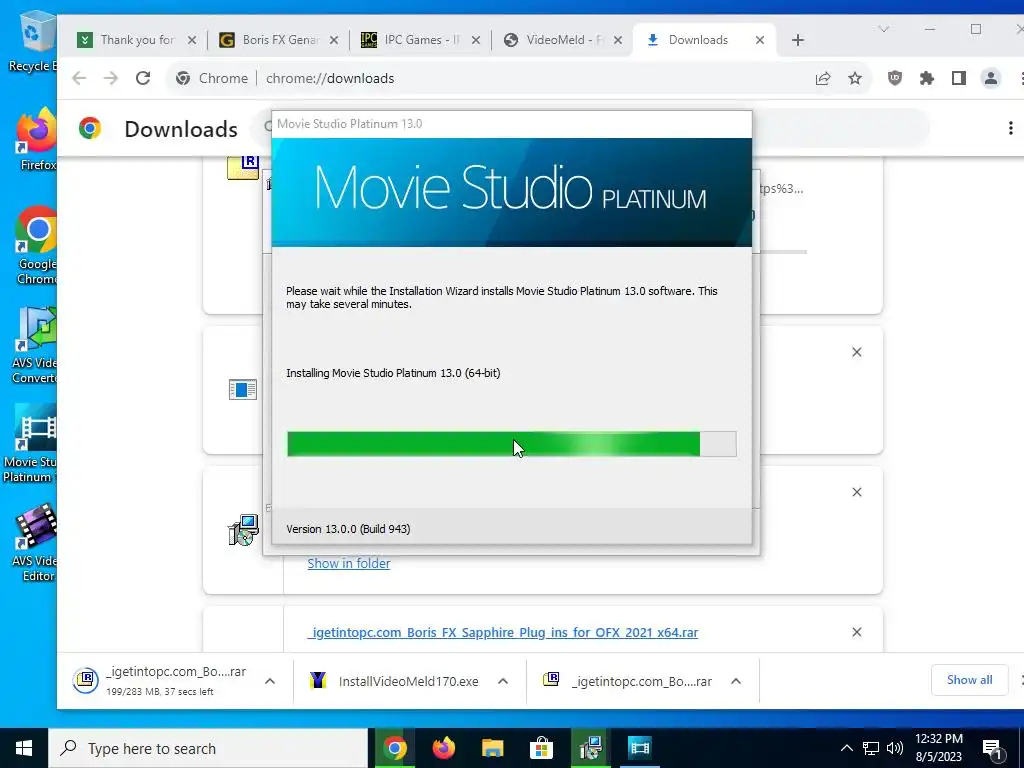Screen dimensions: 1024x768
Task: Open File Explorer from the taskbar
Action: click(x=492, y=748)
